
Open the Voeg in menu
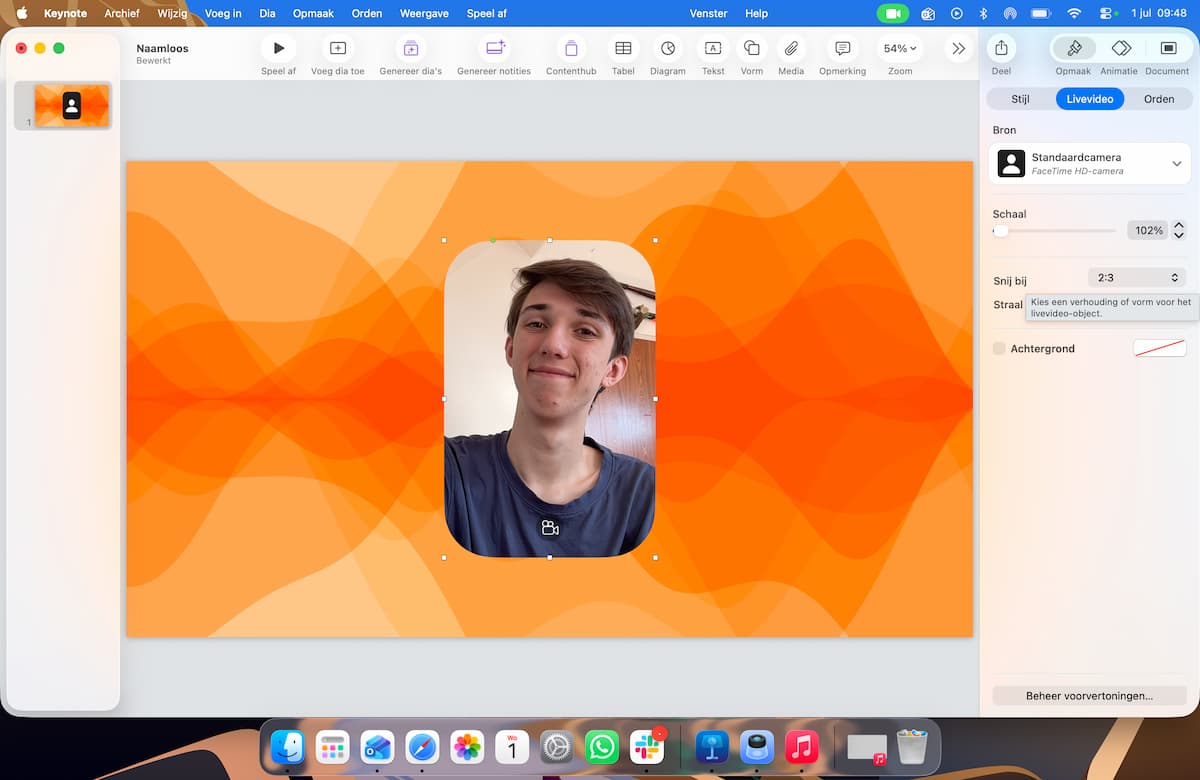tap(223, 13)
